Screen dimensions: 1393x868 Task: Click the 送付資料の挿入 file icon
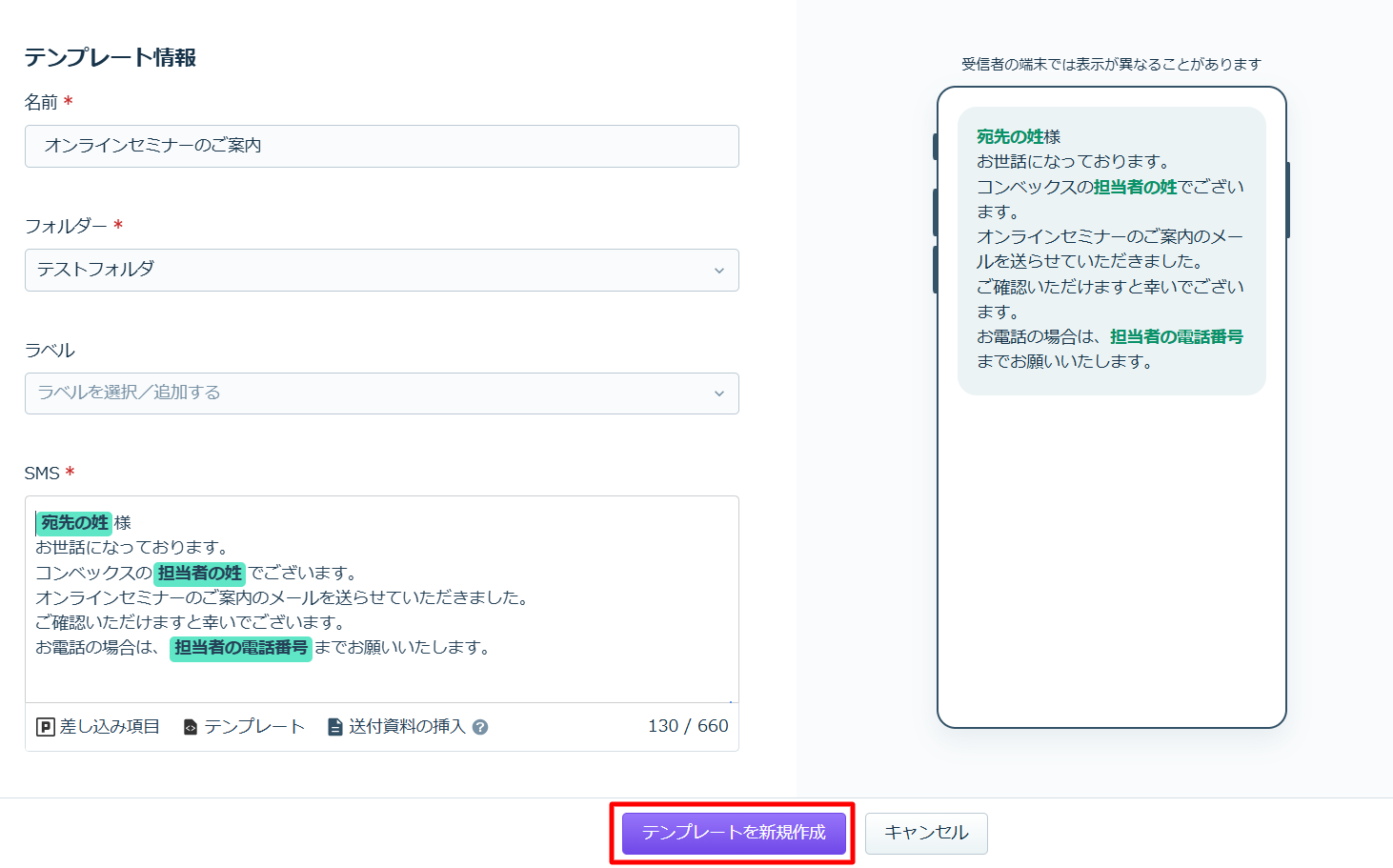pyautogui.click(x=334, y=727)
